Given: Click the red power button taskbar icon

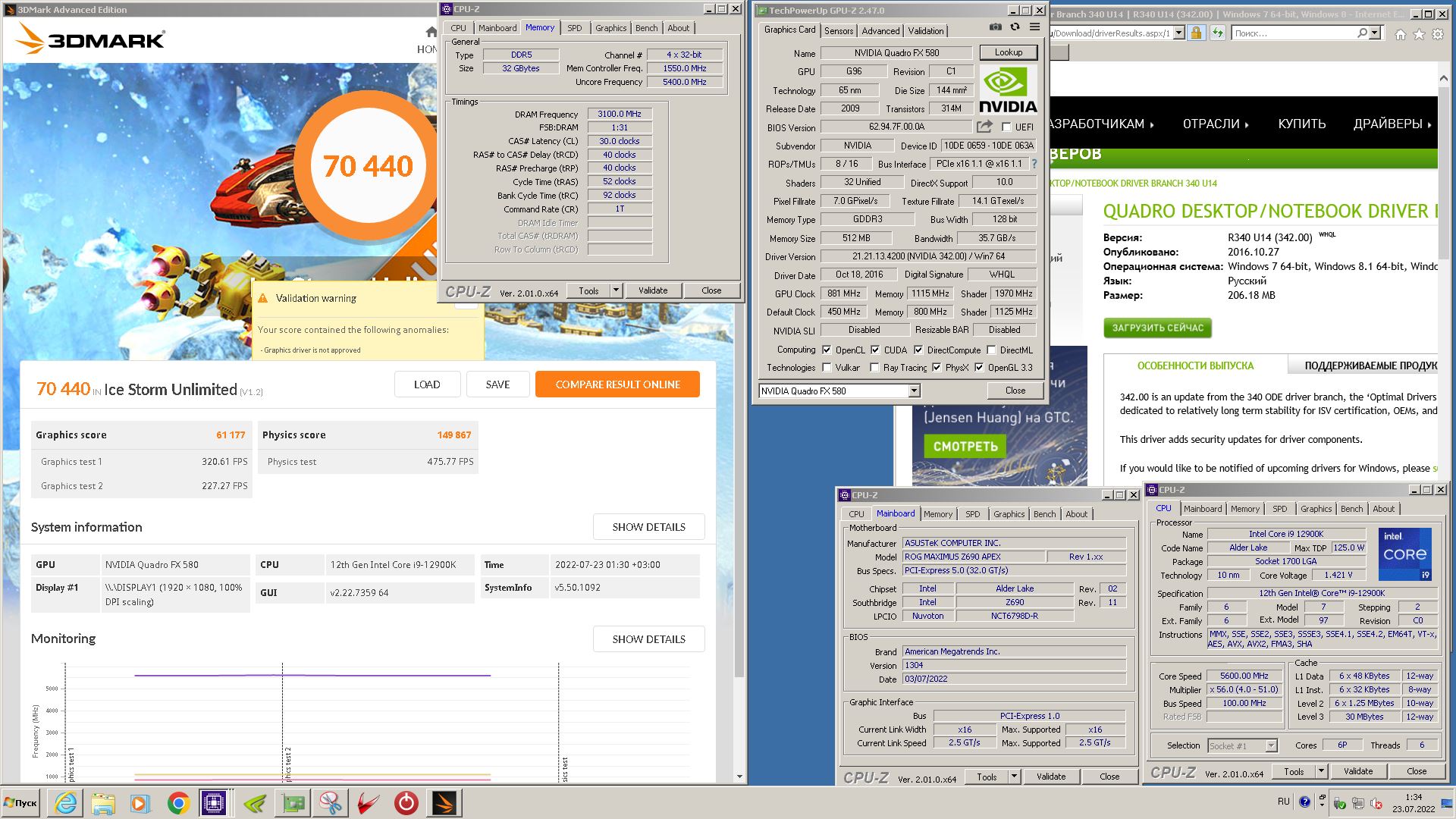Looking at the screenshot, I should point(406,802).
